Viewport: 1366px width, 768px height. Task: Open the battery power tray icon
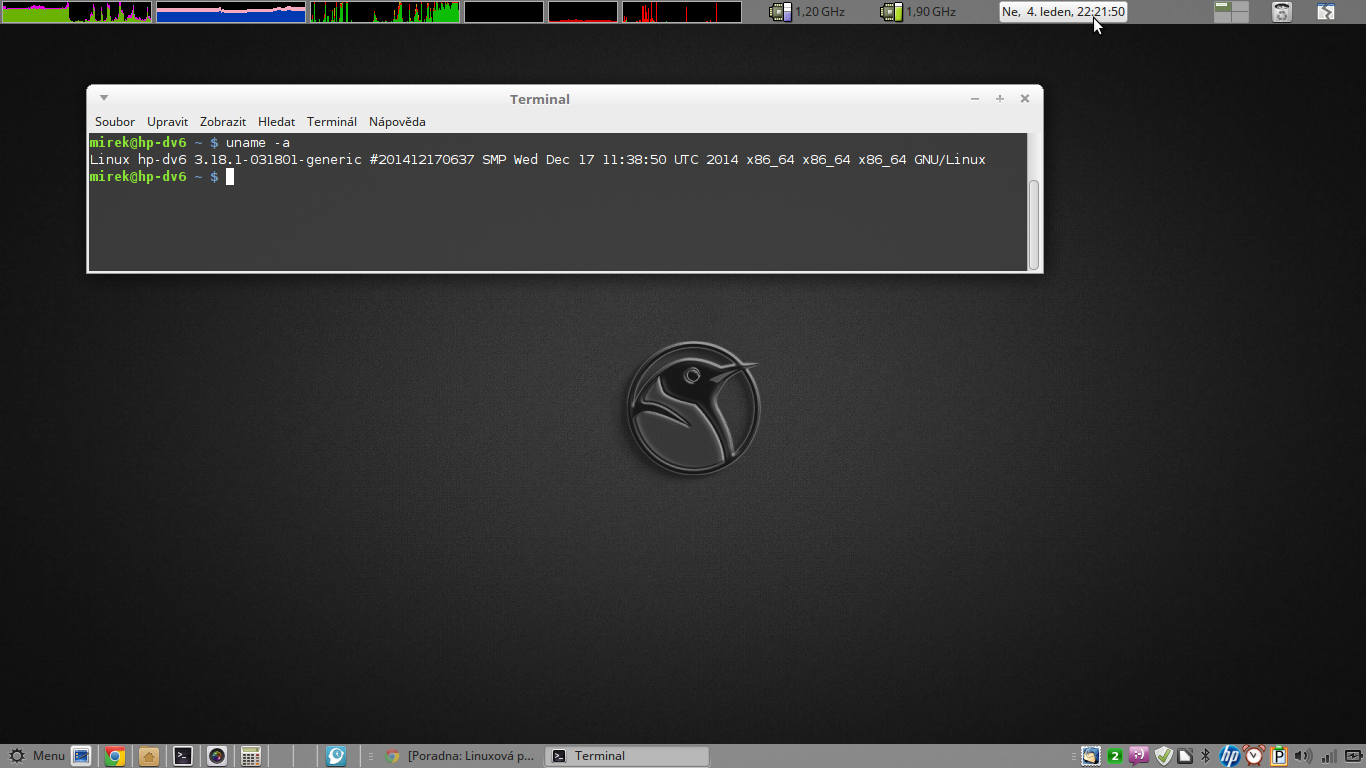[x=1353, y=756]
